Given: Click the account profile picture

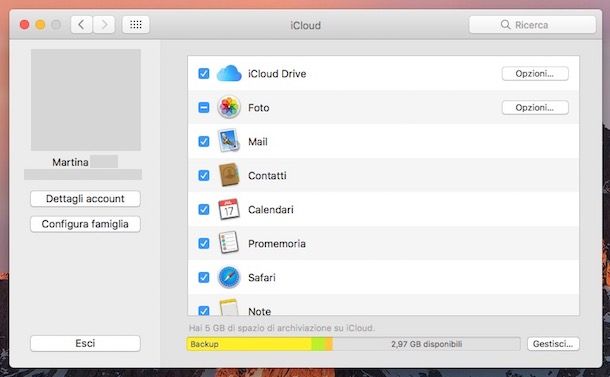Looking at the screenshot, I should [x=86, y=100].
